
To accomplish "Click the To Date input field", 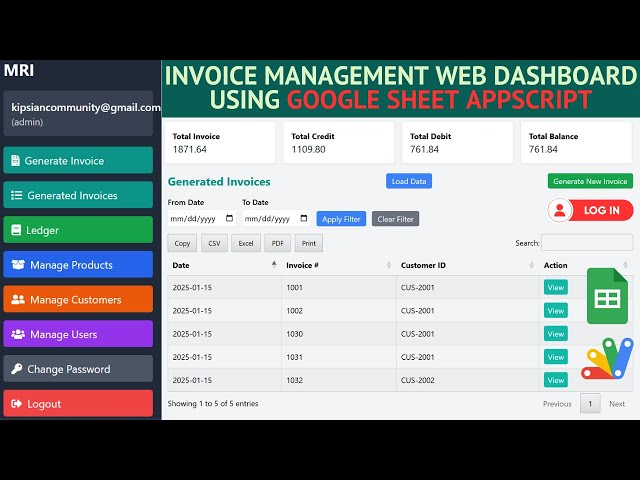I will [276, 218].
